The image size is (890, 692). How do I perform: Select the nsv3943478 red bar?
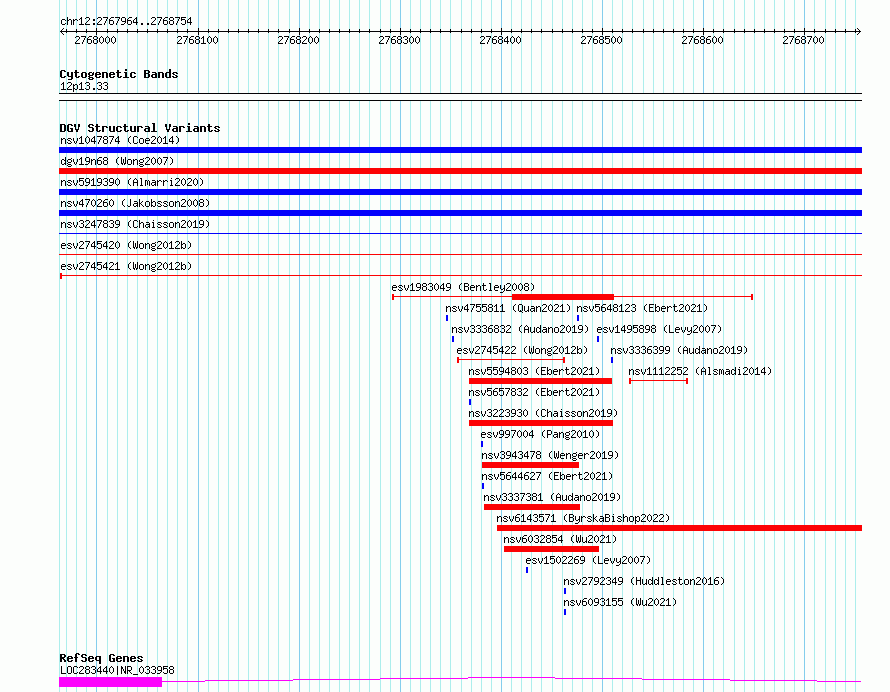coord(530,465)
